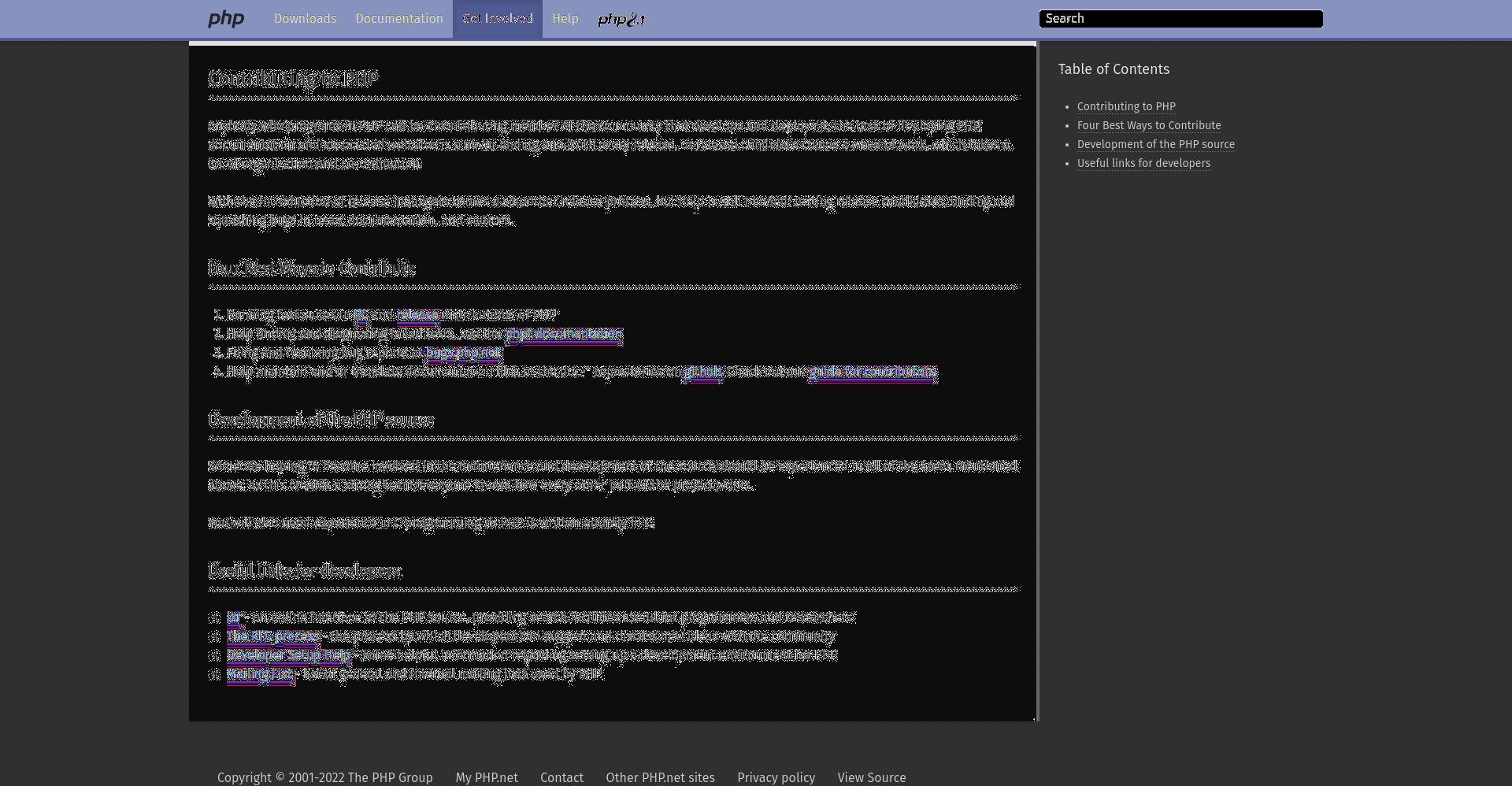The width and height of the screenshot is (1512, 786).
Task: Open the Developer Setup Help link
Action: tap(289, 655)
